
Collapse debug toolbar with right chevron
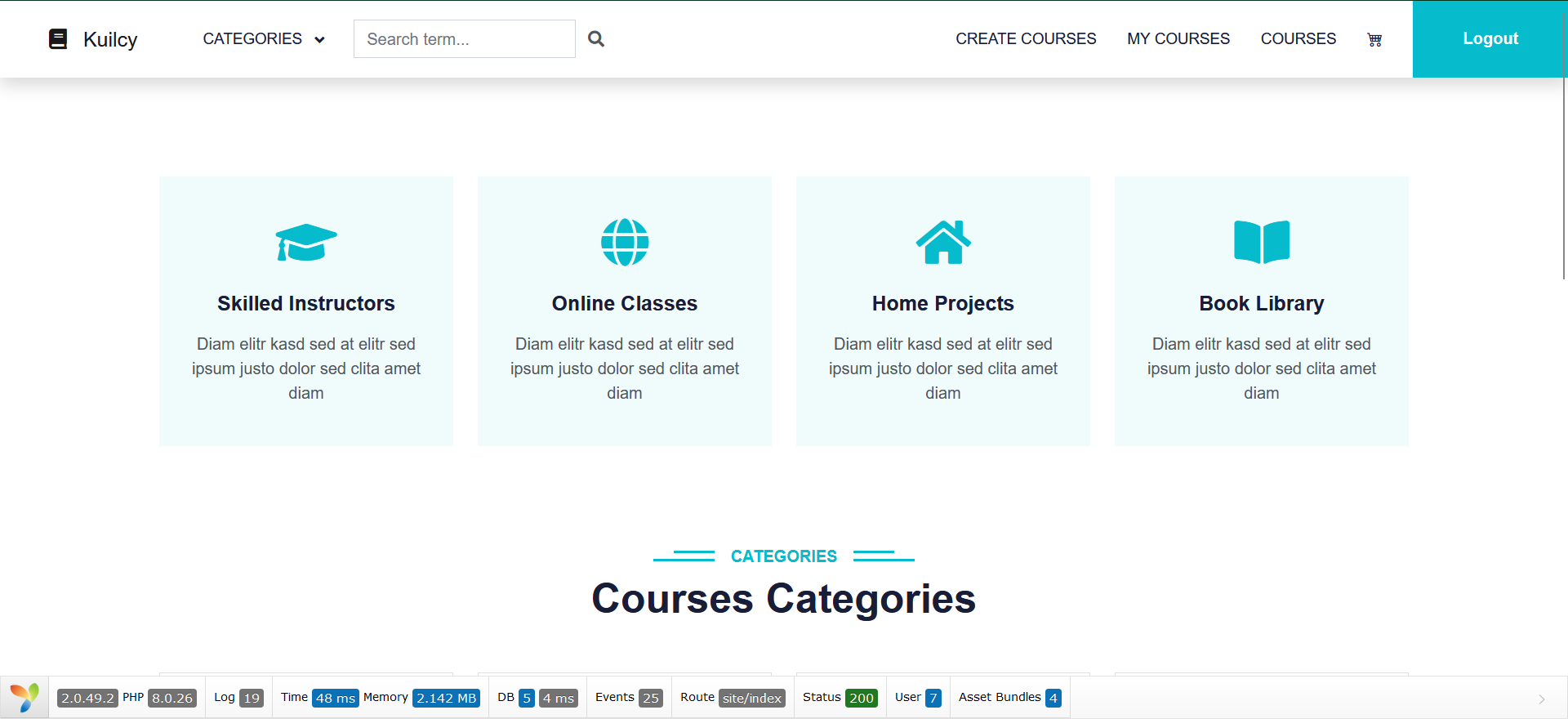pyautogui.click(x=1542, y=699)
